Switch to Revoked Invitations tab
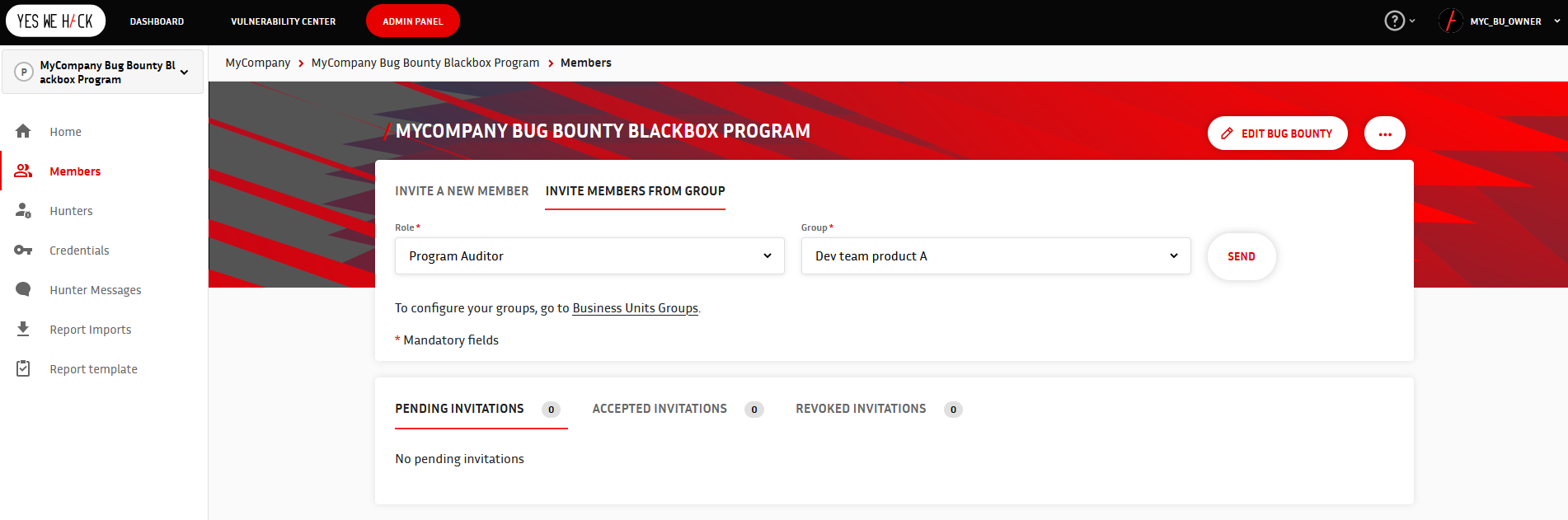This screenshot has width=1568, height=520. click(861, 409)
